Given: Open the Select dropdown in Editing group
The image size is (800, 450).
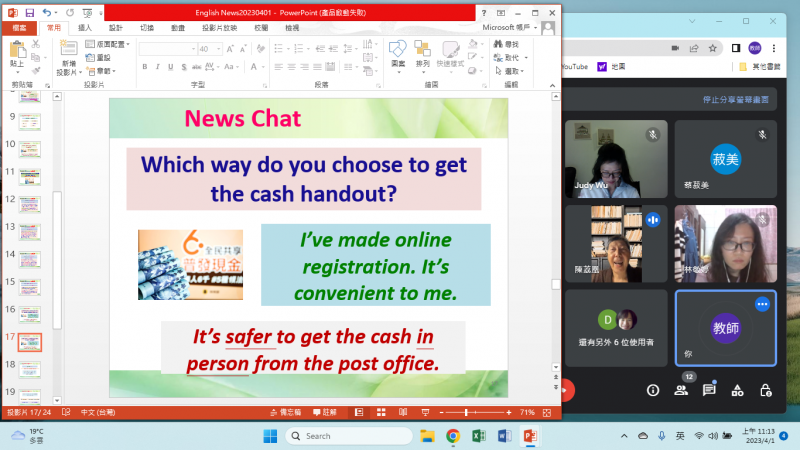Looking at the screenshot, I should (x=509, y=71).
